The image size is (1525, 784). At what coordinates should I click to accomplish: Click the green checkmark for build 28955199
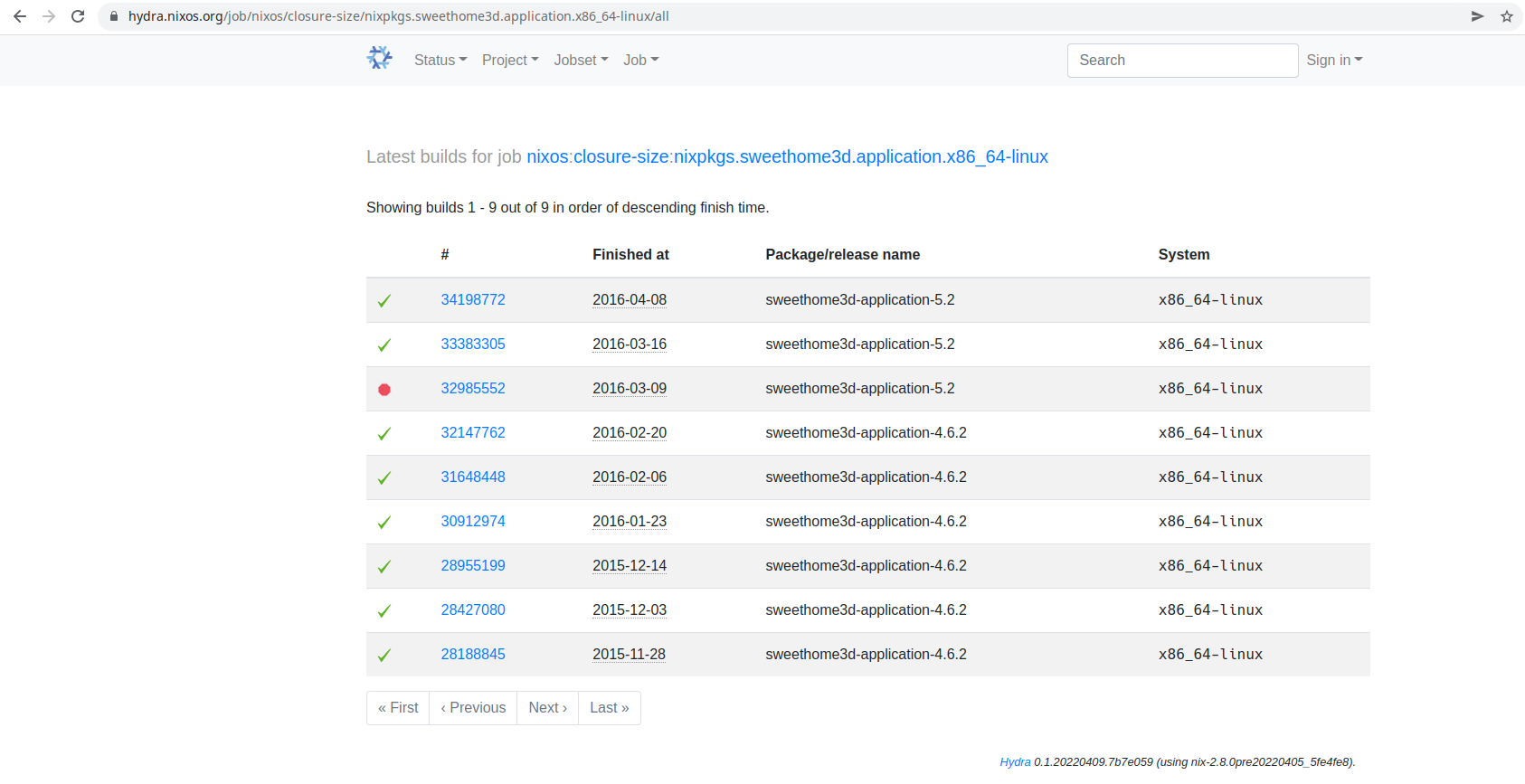(384, 567)
